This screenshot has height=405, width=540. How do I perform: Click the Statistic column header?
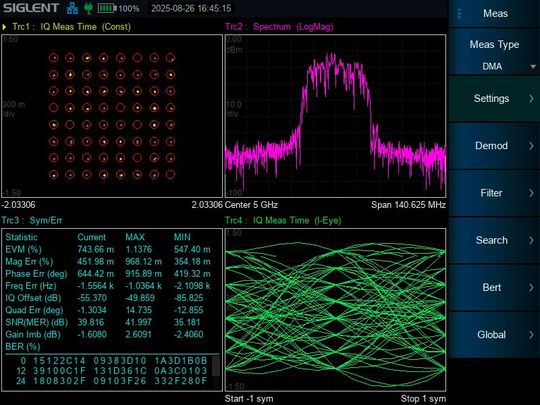21,237
